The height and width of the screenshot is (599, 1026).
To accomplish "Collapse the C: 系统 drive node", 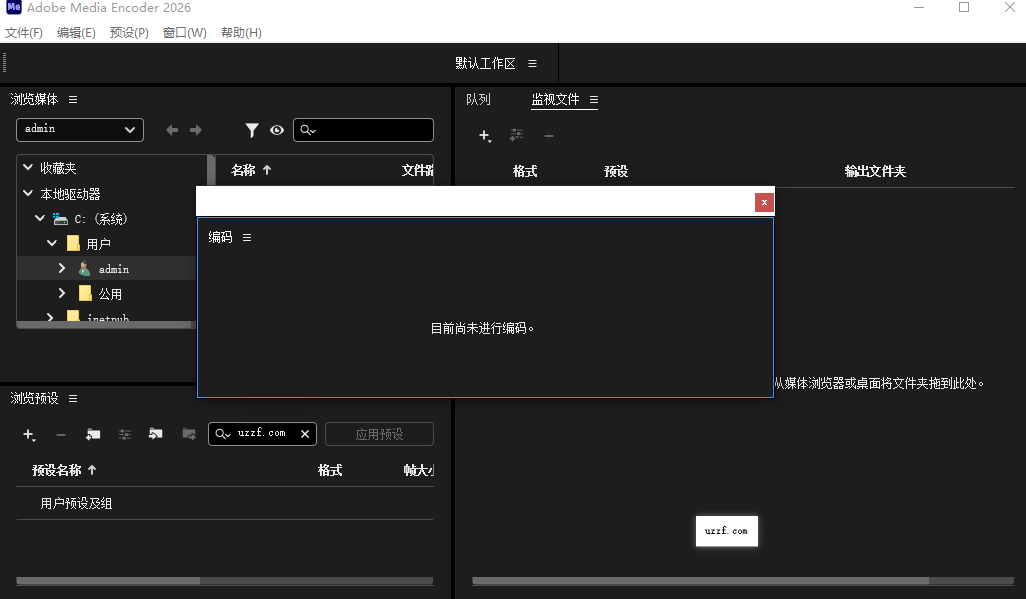I will pos(40,218).
